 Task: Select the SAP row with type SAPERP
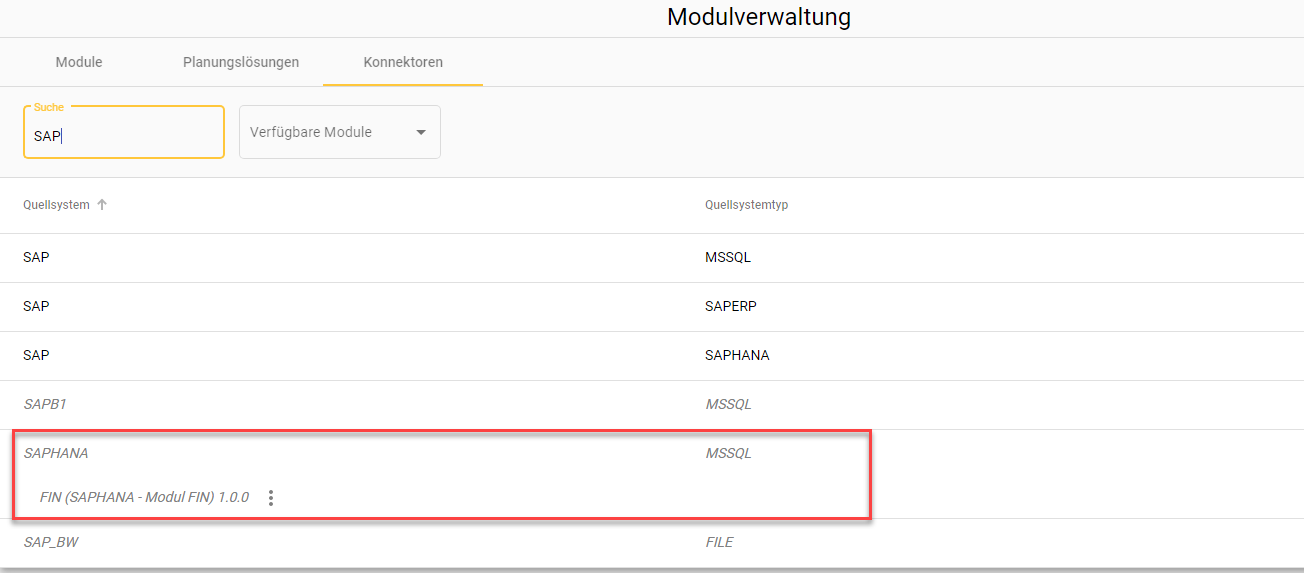(x=36, y=306)
